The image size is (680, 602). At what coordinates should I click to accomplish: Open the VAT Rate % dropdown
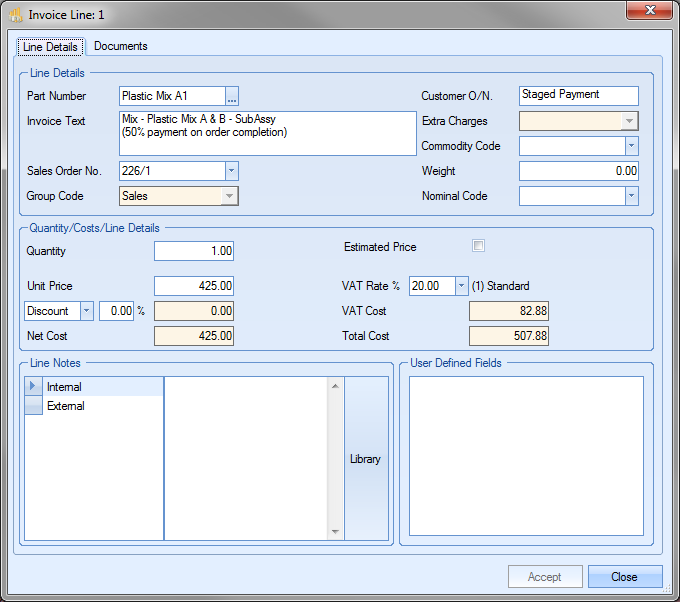click(460, 286)
